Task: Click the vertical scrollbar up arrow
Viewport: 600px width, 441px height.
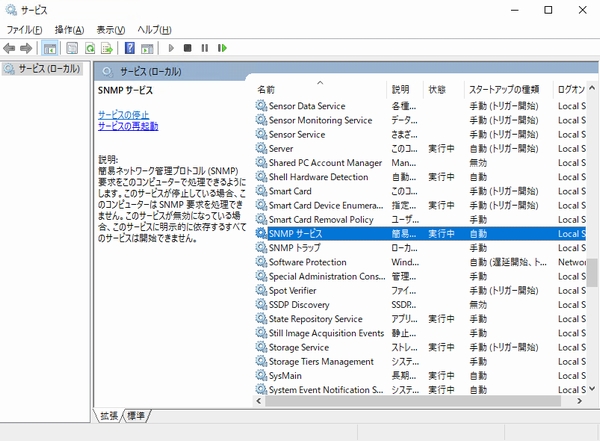Action: pos(592,88)
